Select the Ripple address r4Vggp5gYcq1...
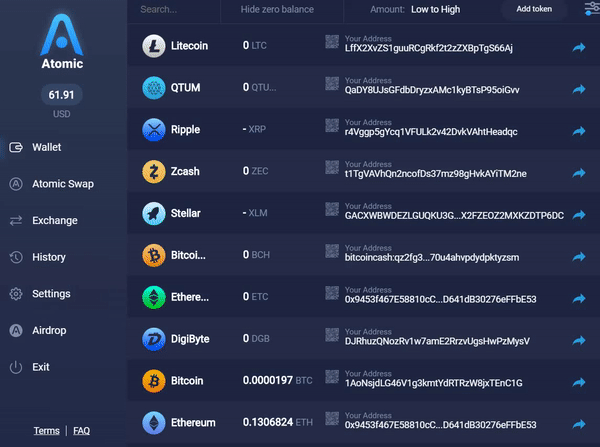Image resolution: width=600 pixels, height=447 pixels. [x=431, y=132]
